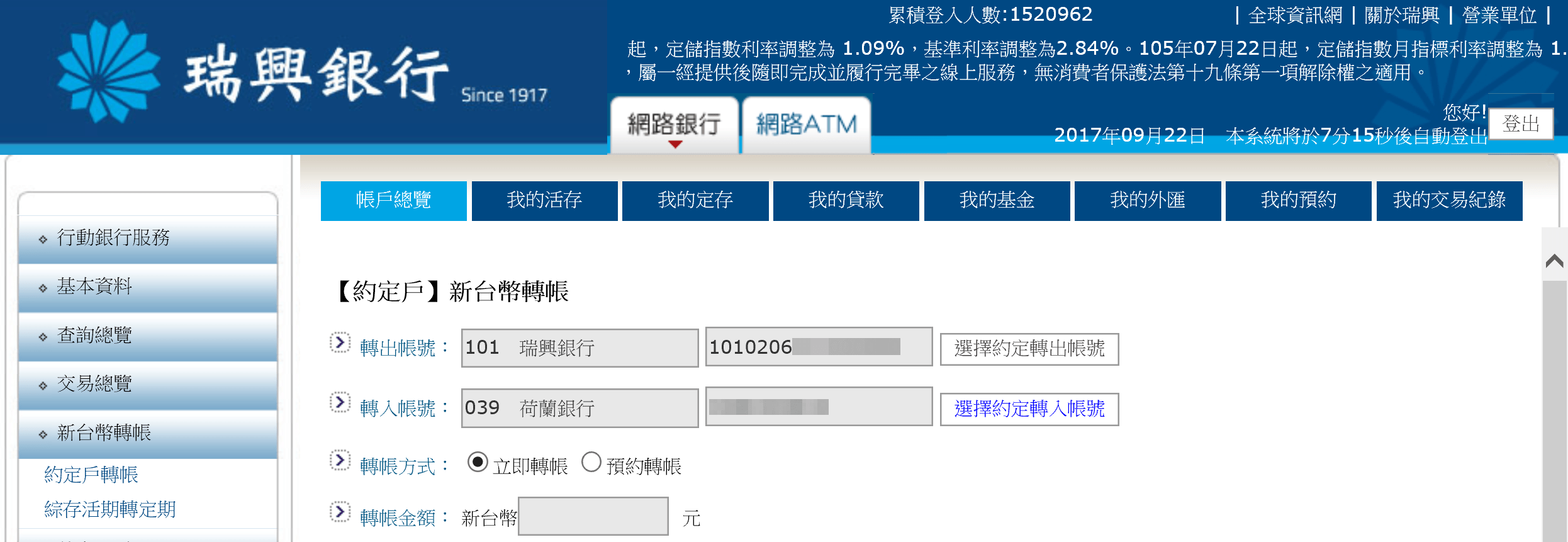
Task: Open 營業單位 header link
Action: (x=1499, y=15)
